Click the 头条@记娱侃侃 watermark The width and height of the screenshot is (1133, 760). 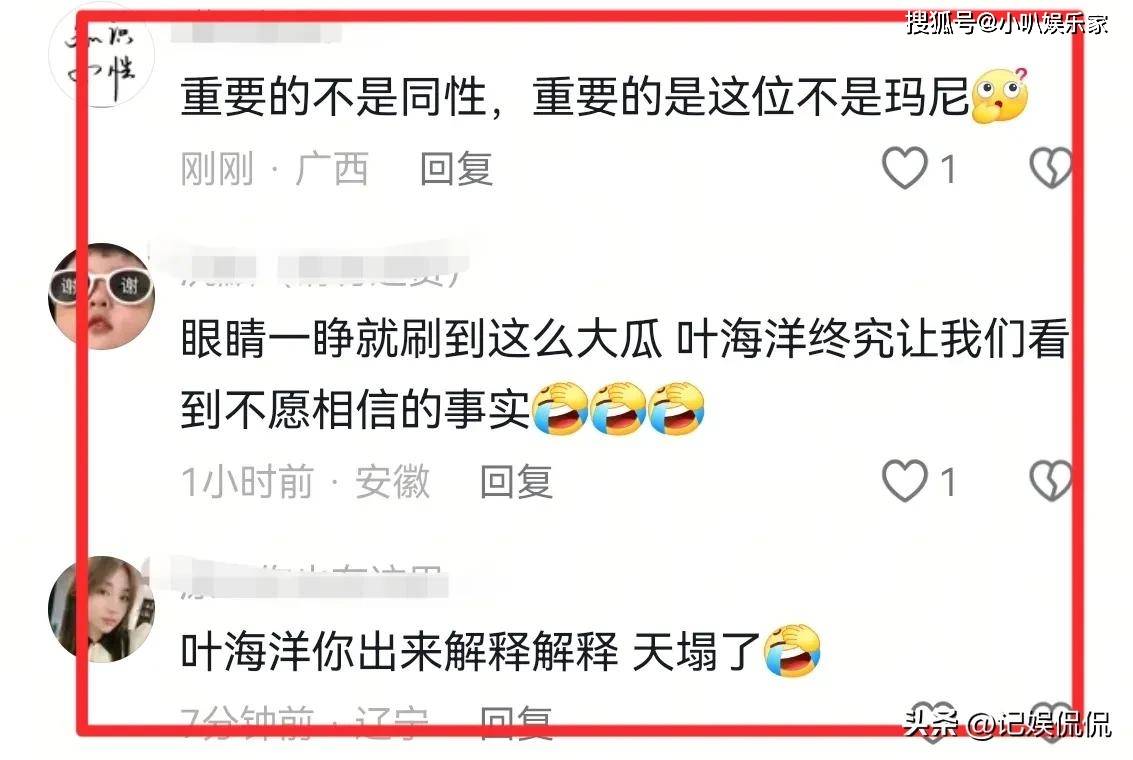point(1007,723)
